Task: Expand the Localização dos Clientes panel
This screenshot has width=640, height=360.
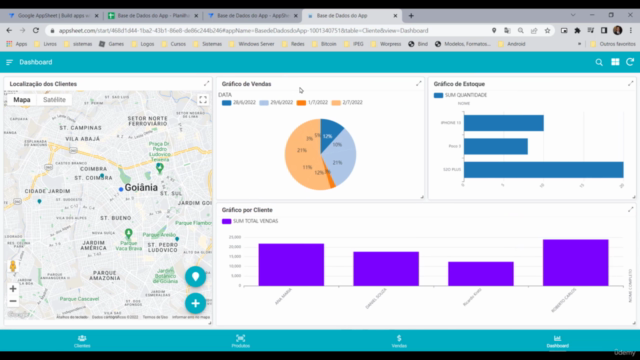Action: coord(207,83)
